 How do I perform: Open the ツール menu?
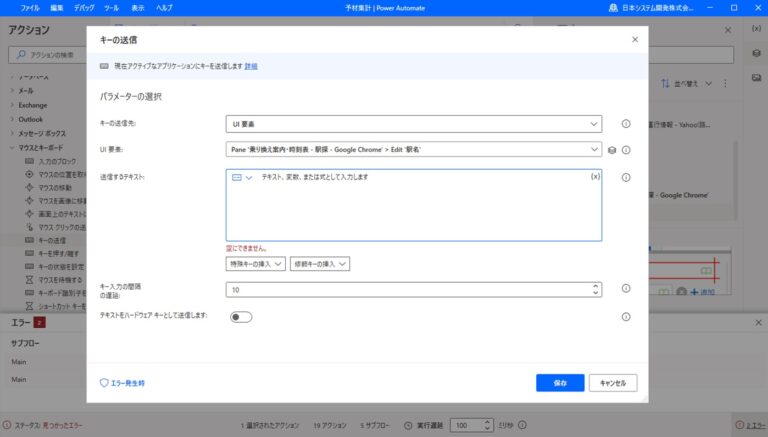pyautogui.click(x=111, y=8)
